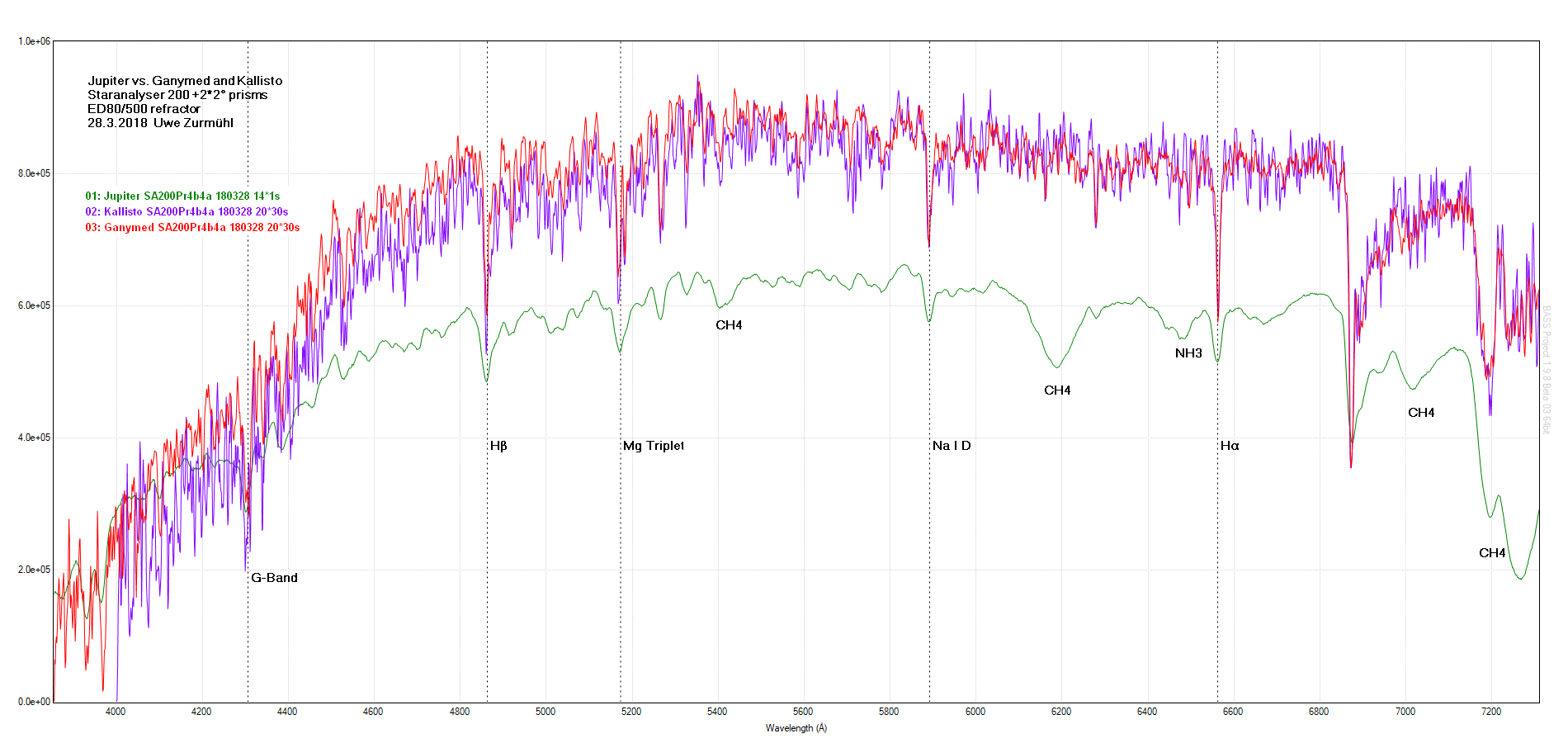Click the Jupiter legend entry in green
The image size is (1568, 743).
click(x=182, y=196)
